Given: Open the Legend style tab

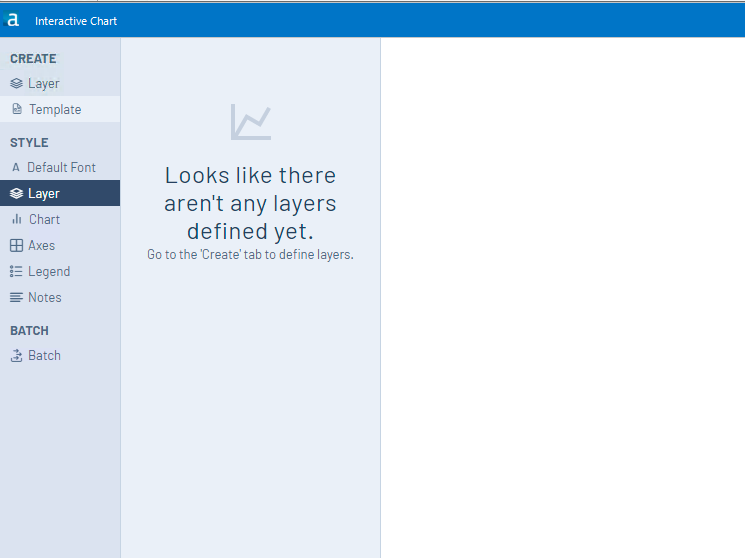Looking at the screenshot, I should click(x=60, y=271).
